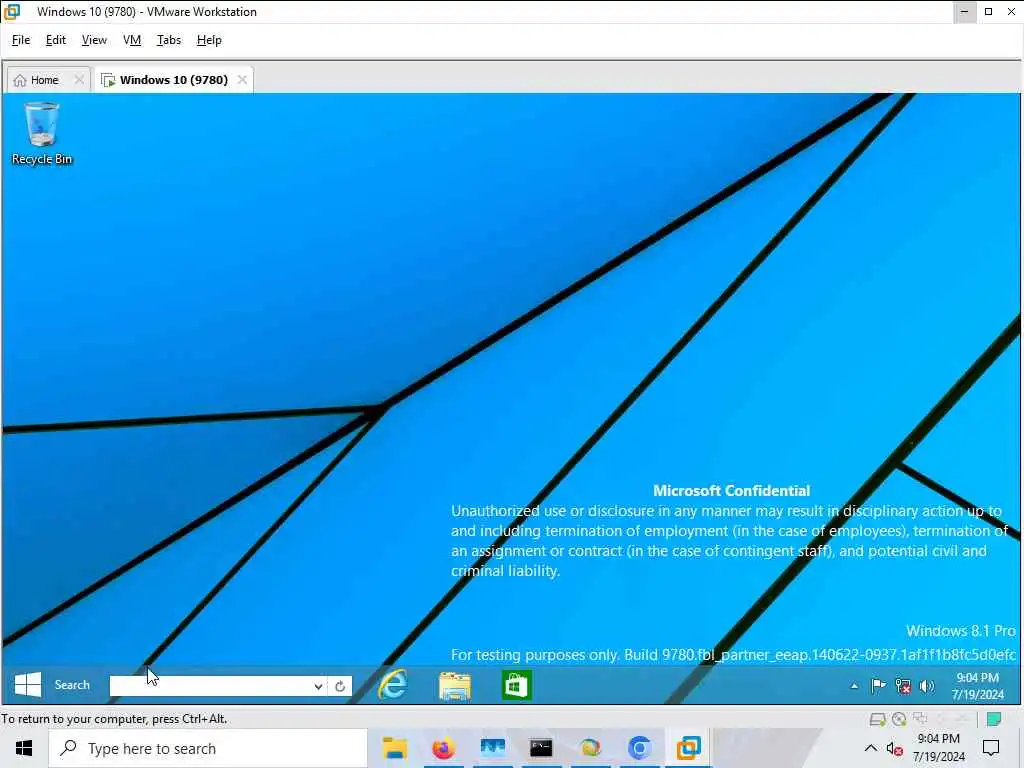Click the host 'Type here to search' box
Screen dimensions: 1024x768
pyautogui.click(x=208, y=748)
